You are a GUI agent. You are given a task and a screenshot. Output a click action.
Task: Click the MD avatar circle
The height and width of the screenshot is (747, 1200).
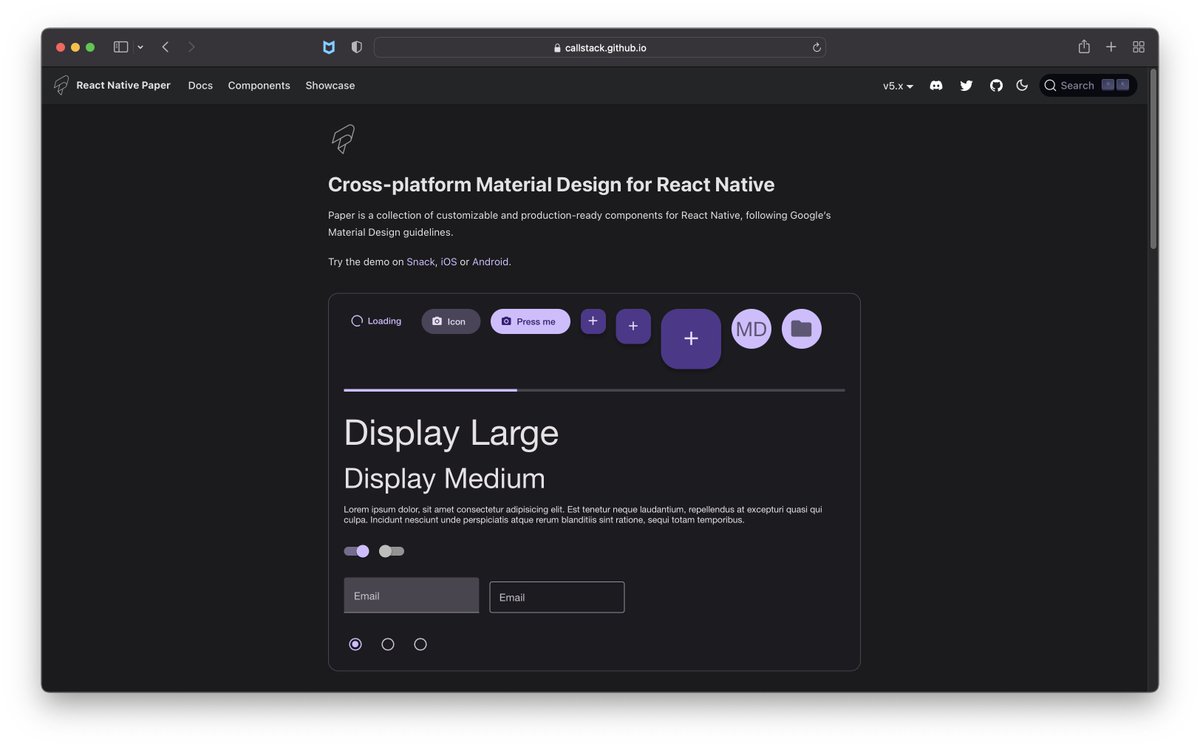point(751,329)
